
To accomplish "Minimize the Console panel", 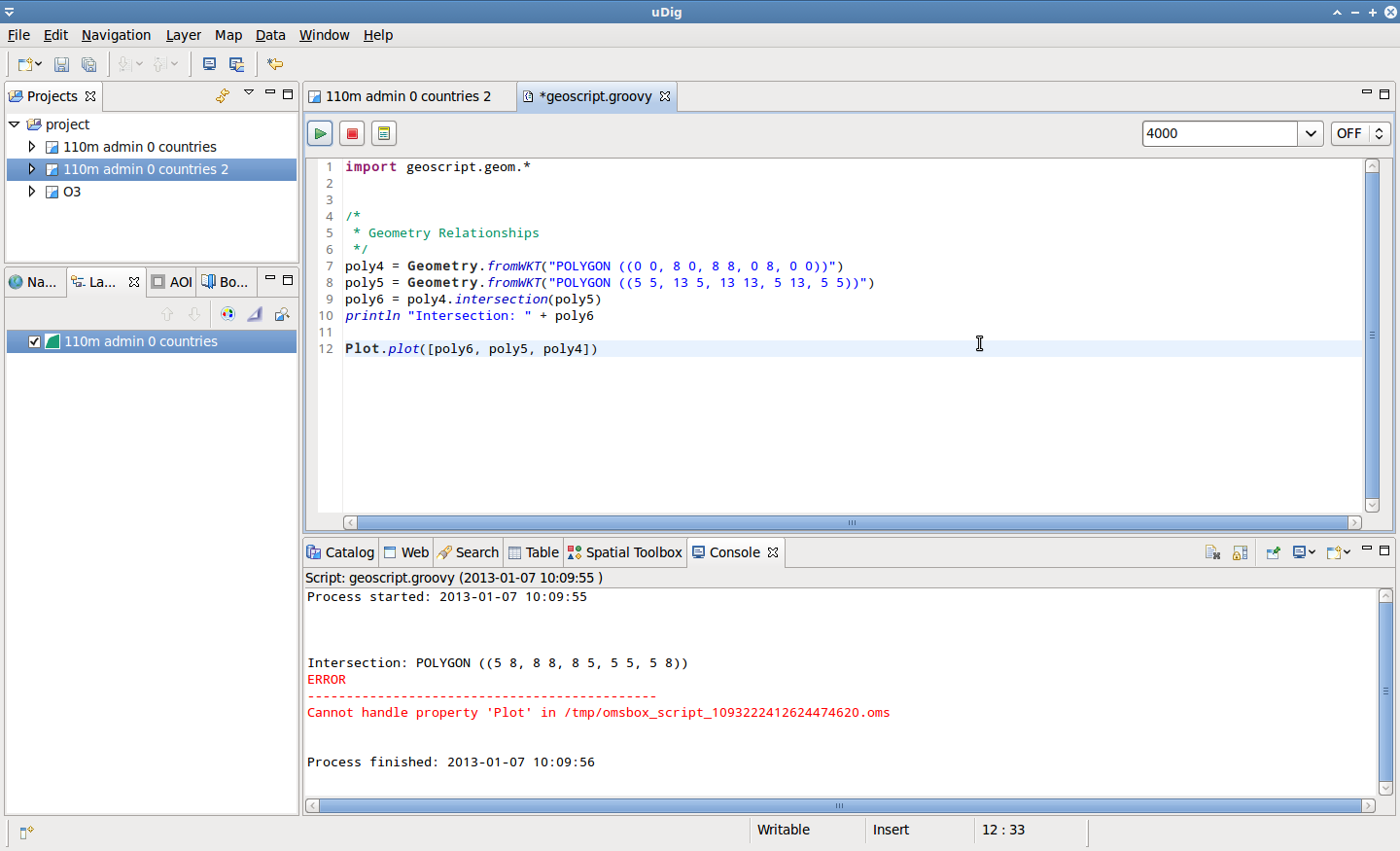I will [x=1367, y=550].
